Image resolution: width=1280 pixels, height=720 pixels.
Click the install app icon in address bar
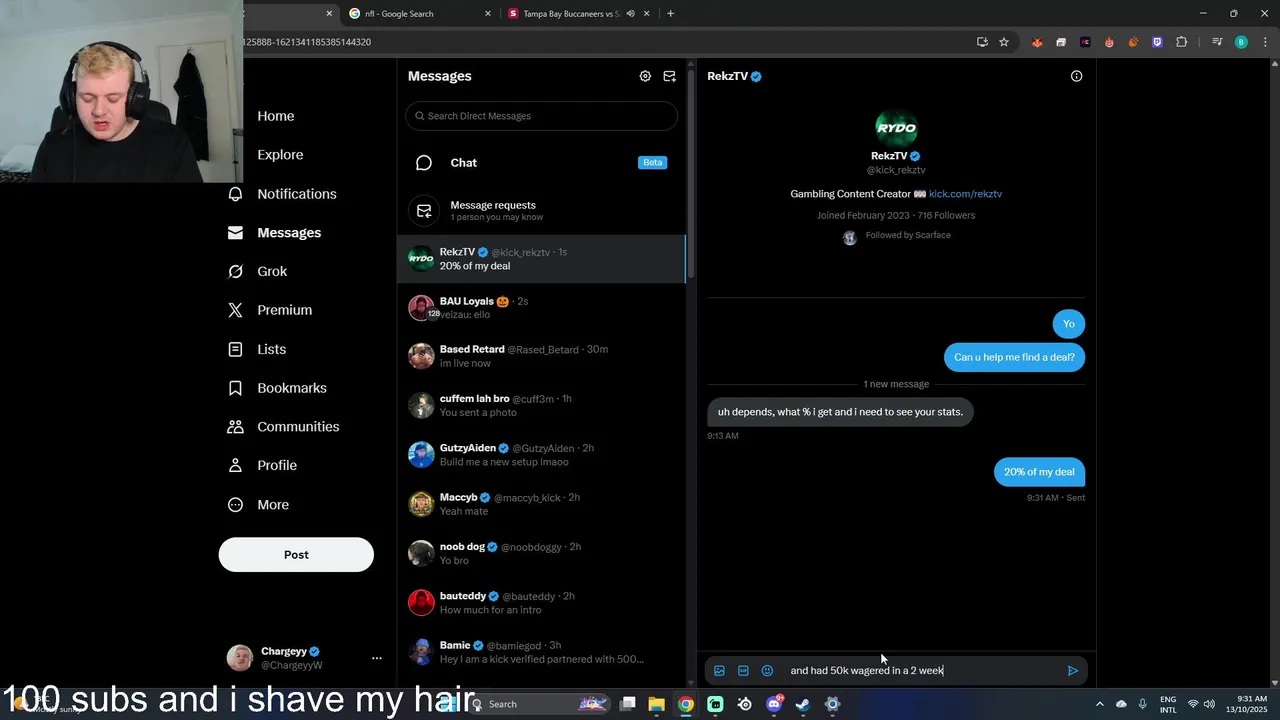(982, 42)
